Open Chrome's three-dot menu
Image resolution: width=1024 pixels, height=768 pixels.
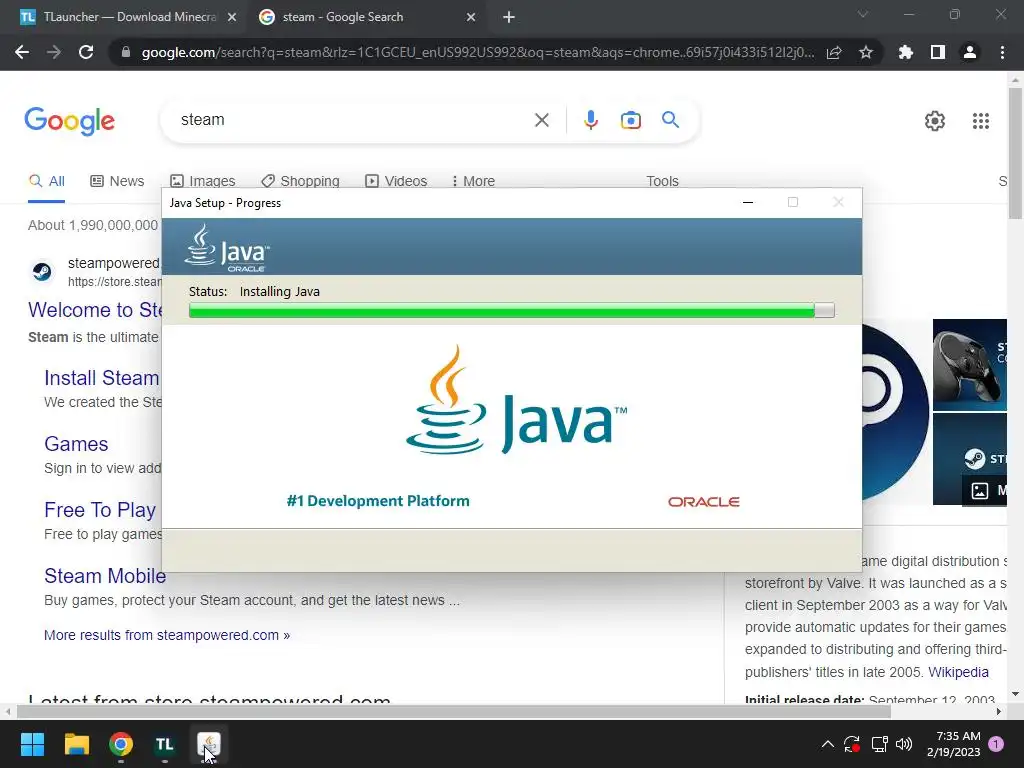pos(1002,52)
